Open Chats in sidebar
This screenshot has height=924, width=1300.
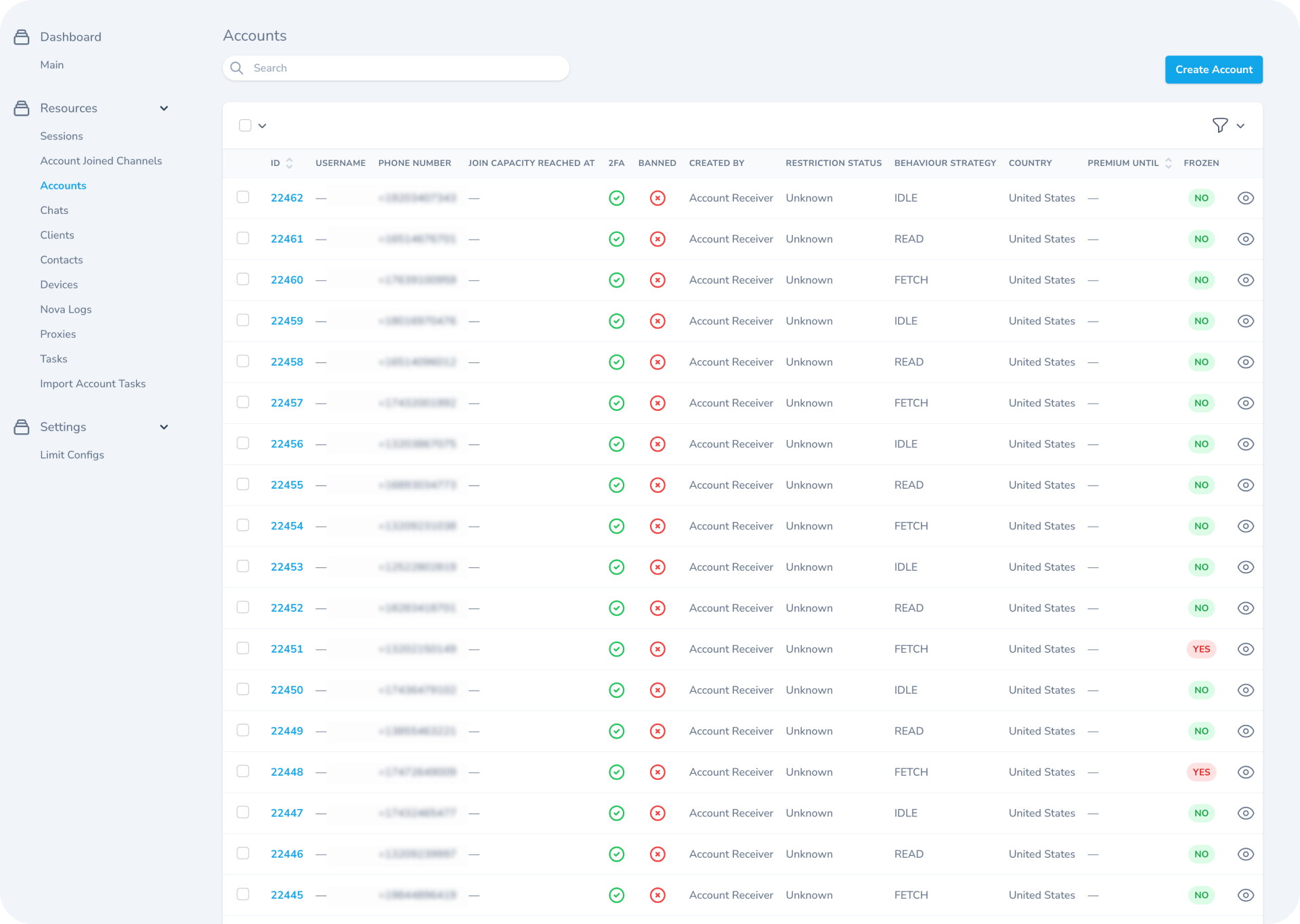point(54,211)
